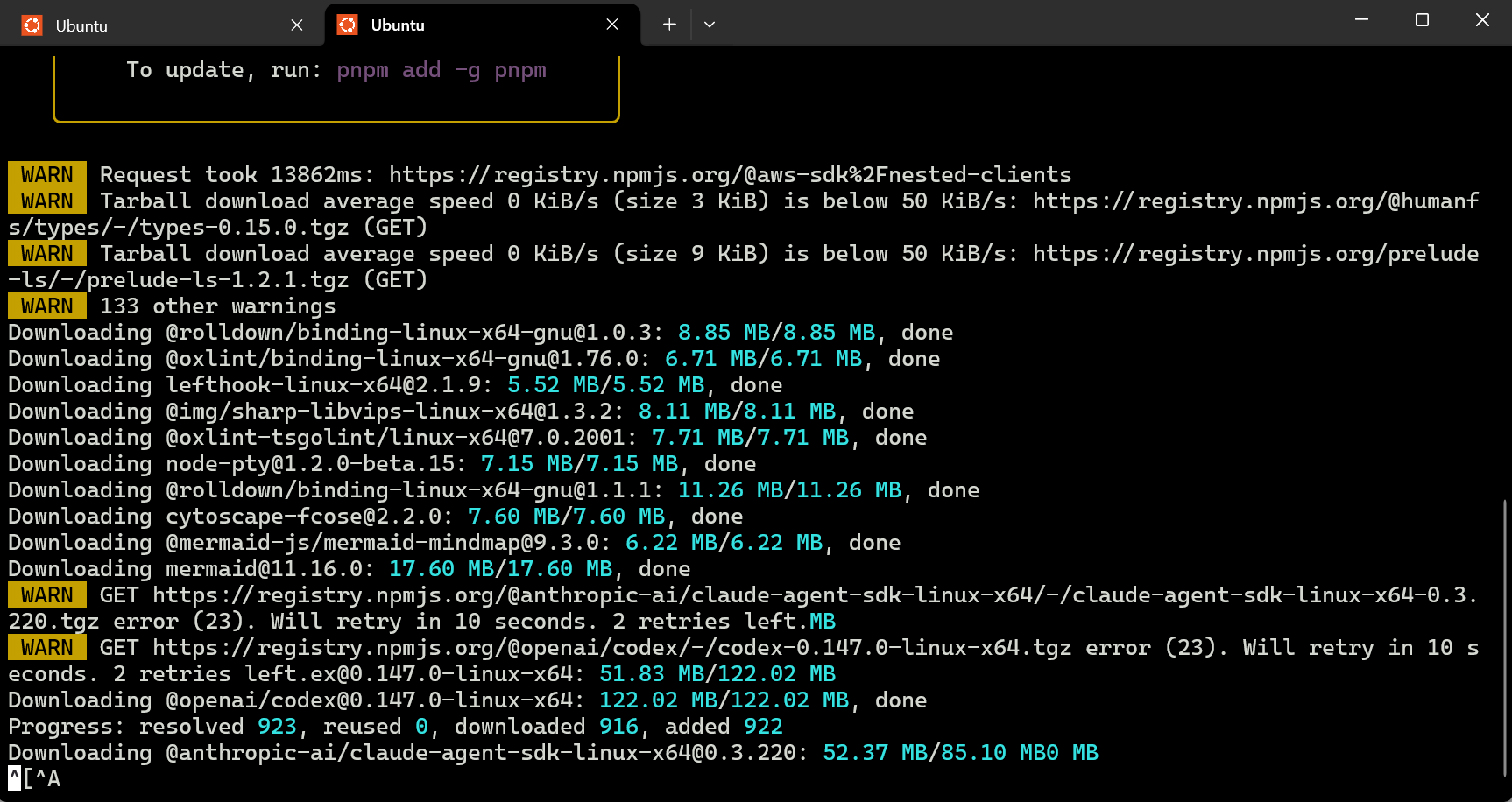The width and height of the screenshot is (1512, 802).
Task: Close the Windows Terminal window
Action: coord(1482,19)
